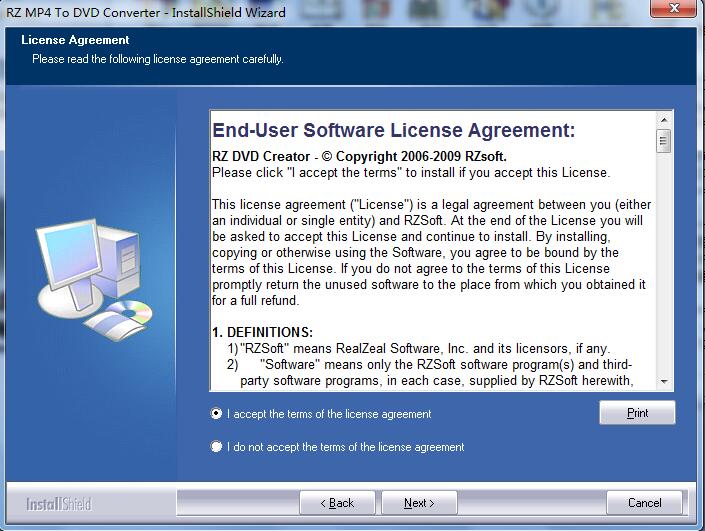Image resolution: width=705 pixels, height=531 pixels.
Task: Proceed with the Next button
Action: (419, 503)
